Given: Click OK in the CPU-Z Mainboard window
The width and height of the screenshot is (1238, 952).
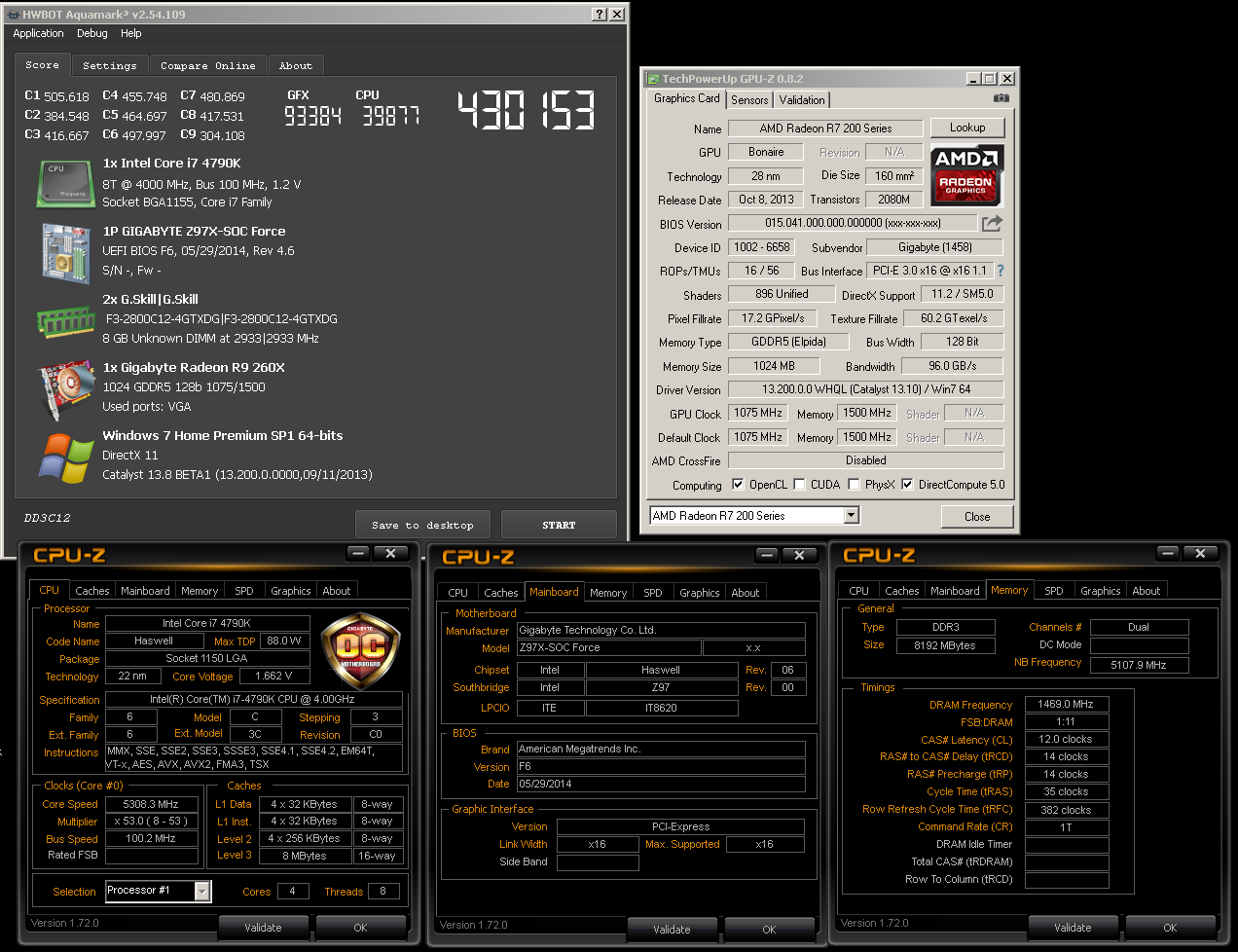Looking at the screenshot, I should point(769,929).
